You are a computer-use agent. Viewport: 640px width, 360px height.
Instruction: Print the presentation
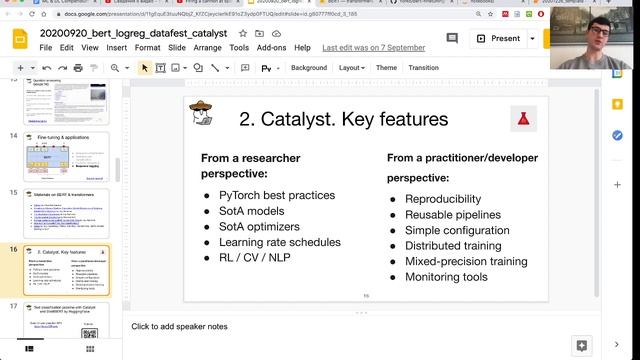point(78,68)
